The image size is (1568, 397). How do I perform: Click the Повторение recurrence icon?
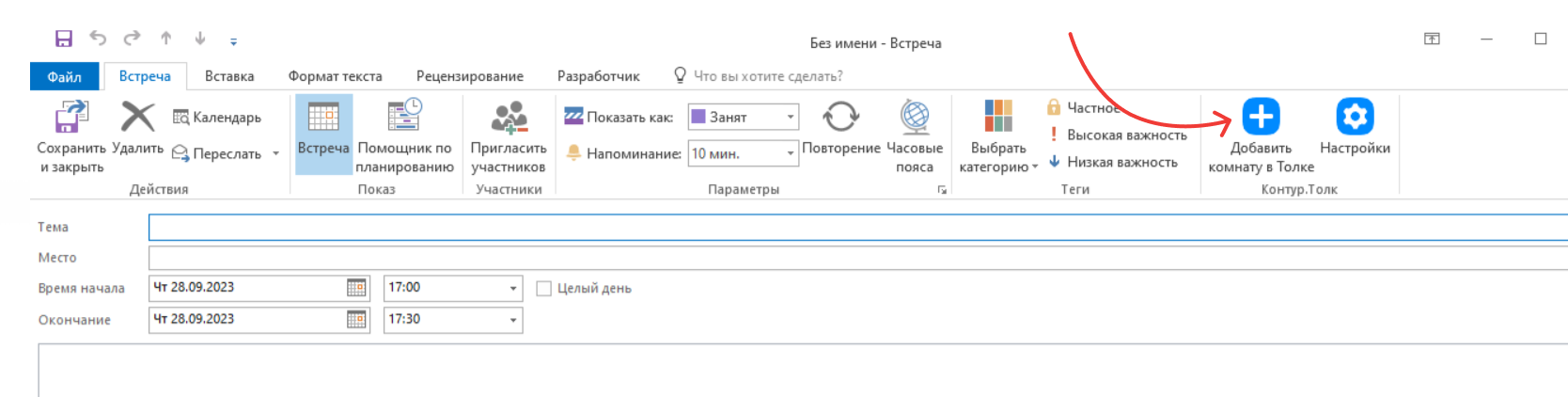pos(841,117)
